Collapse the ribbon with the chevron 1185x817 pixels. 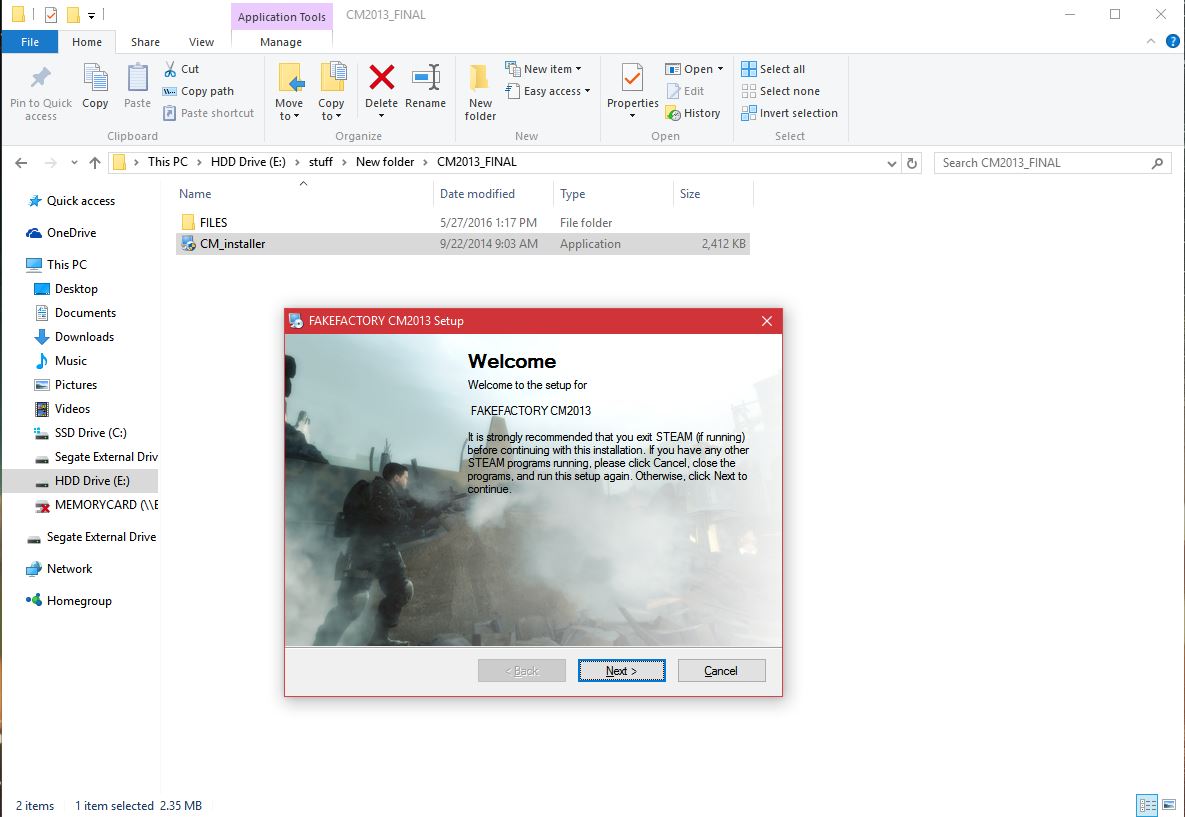1150,42
